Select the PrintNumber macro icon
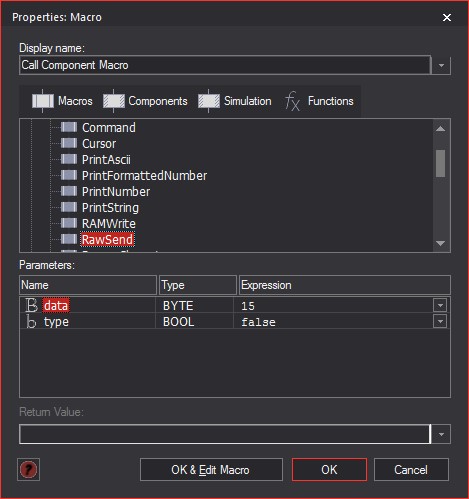The width and height of the screenshot is (469, 499). click(69, 191)
